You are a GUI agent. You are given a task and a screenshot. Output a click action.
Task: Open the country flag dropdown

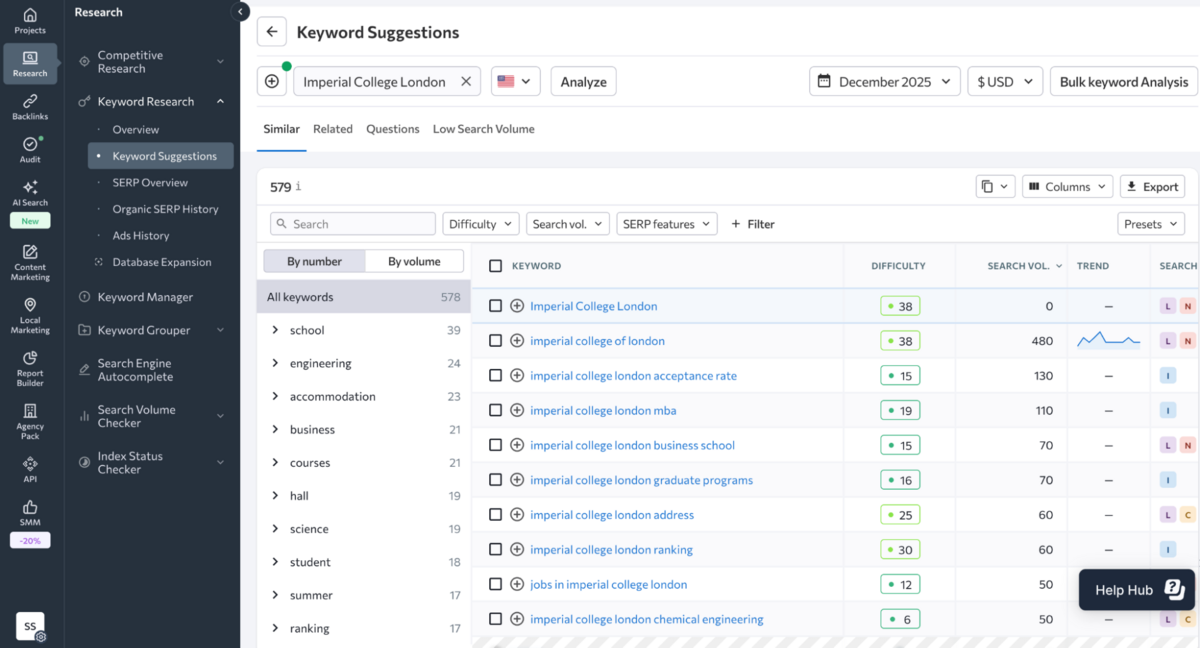(x=516, y=82)
